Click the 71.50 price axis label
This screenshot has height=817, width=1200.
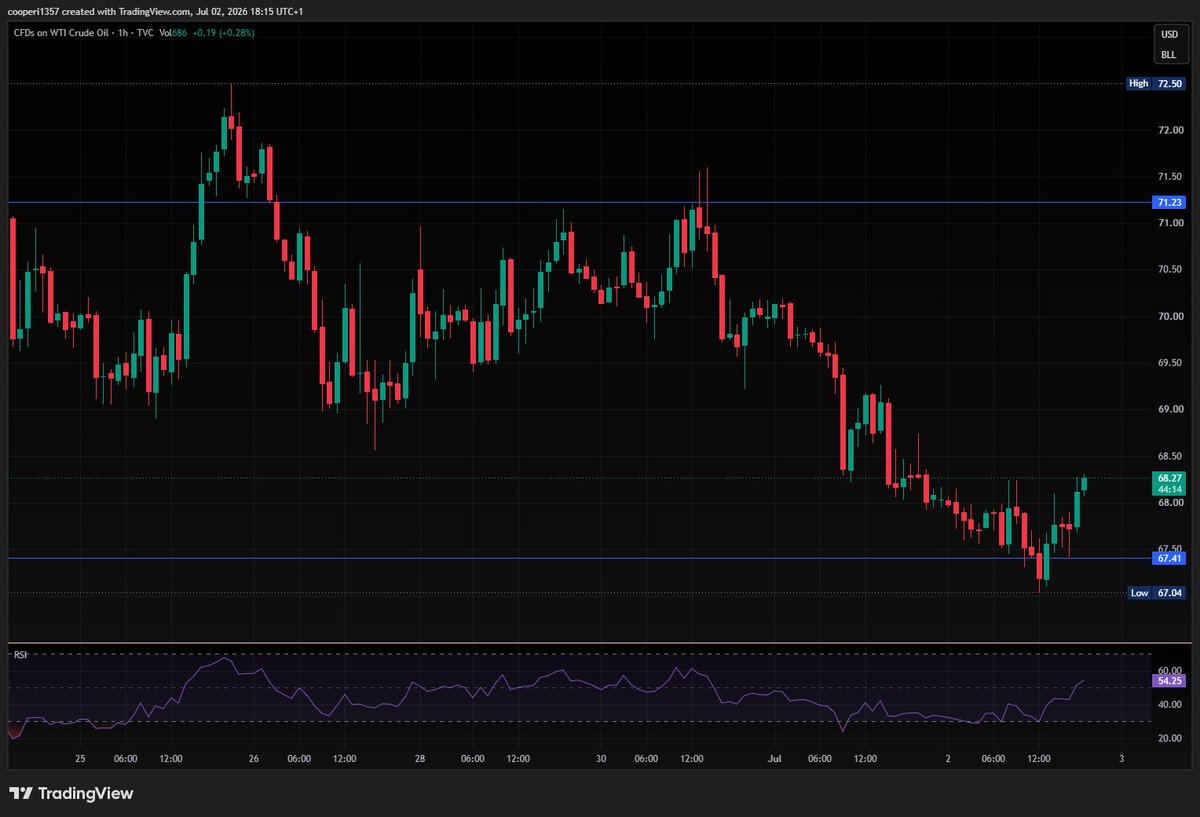[x=1169, y=177]
